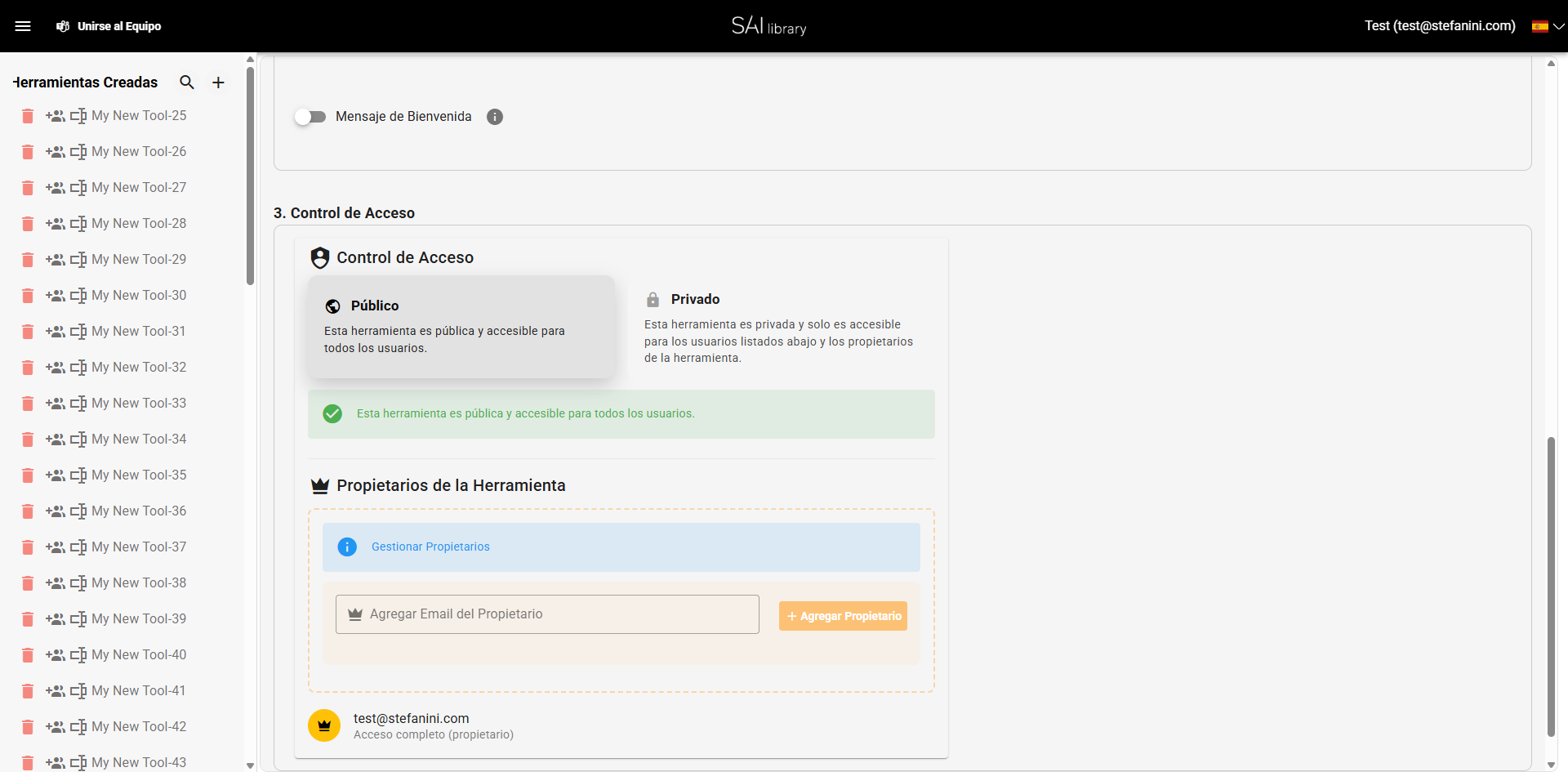Viewport: 1568px width, 772px height.
Task: Open the hamburger menu icon
Action: pyautogui.click(x=24, y=25)
